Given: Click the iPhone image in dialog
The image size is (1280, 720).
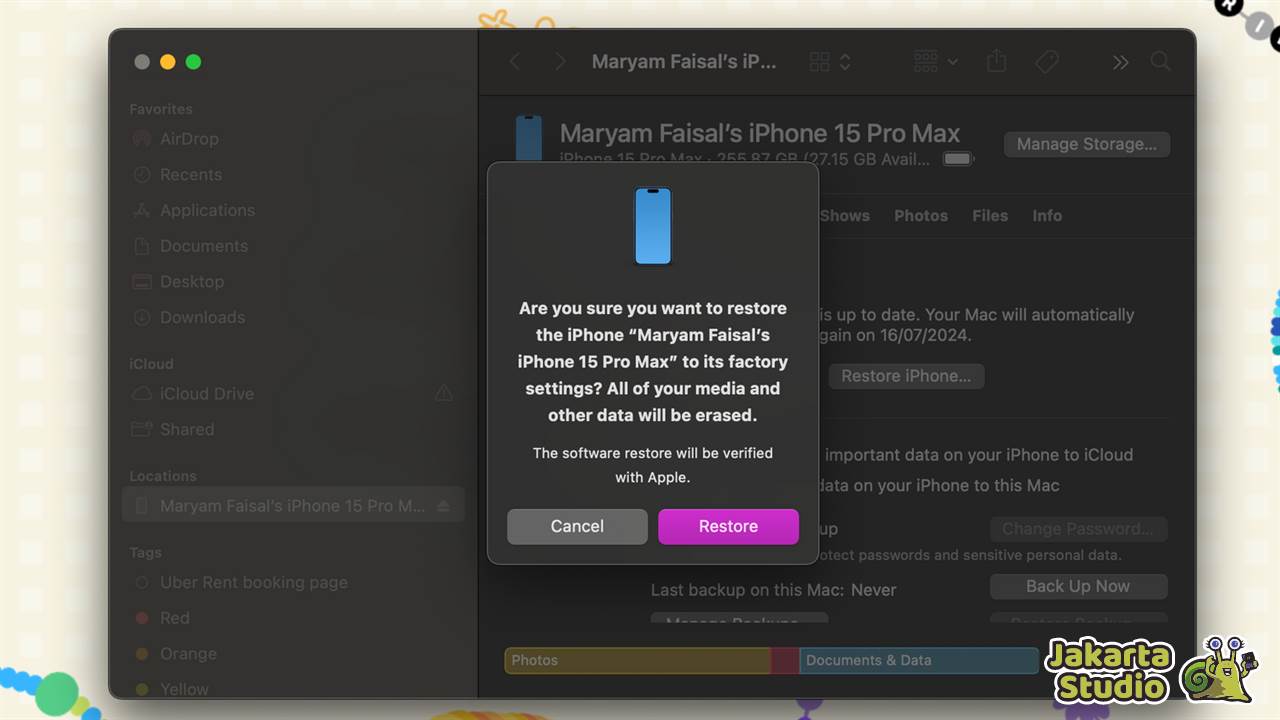Looking at the screenshot, I should [x=653, y=226].
